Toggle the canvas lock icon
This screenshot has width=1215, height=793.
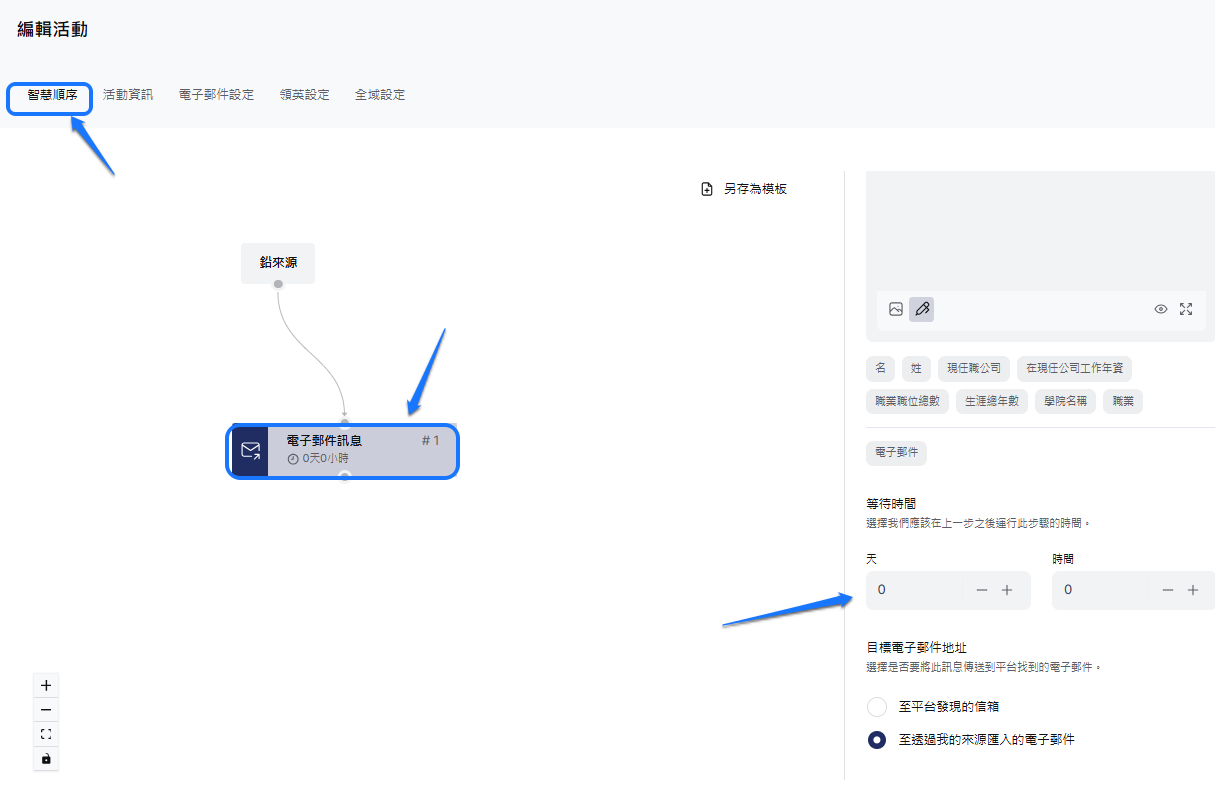[46, 759]
